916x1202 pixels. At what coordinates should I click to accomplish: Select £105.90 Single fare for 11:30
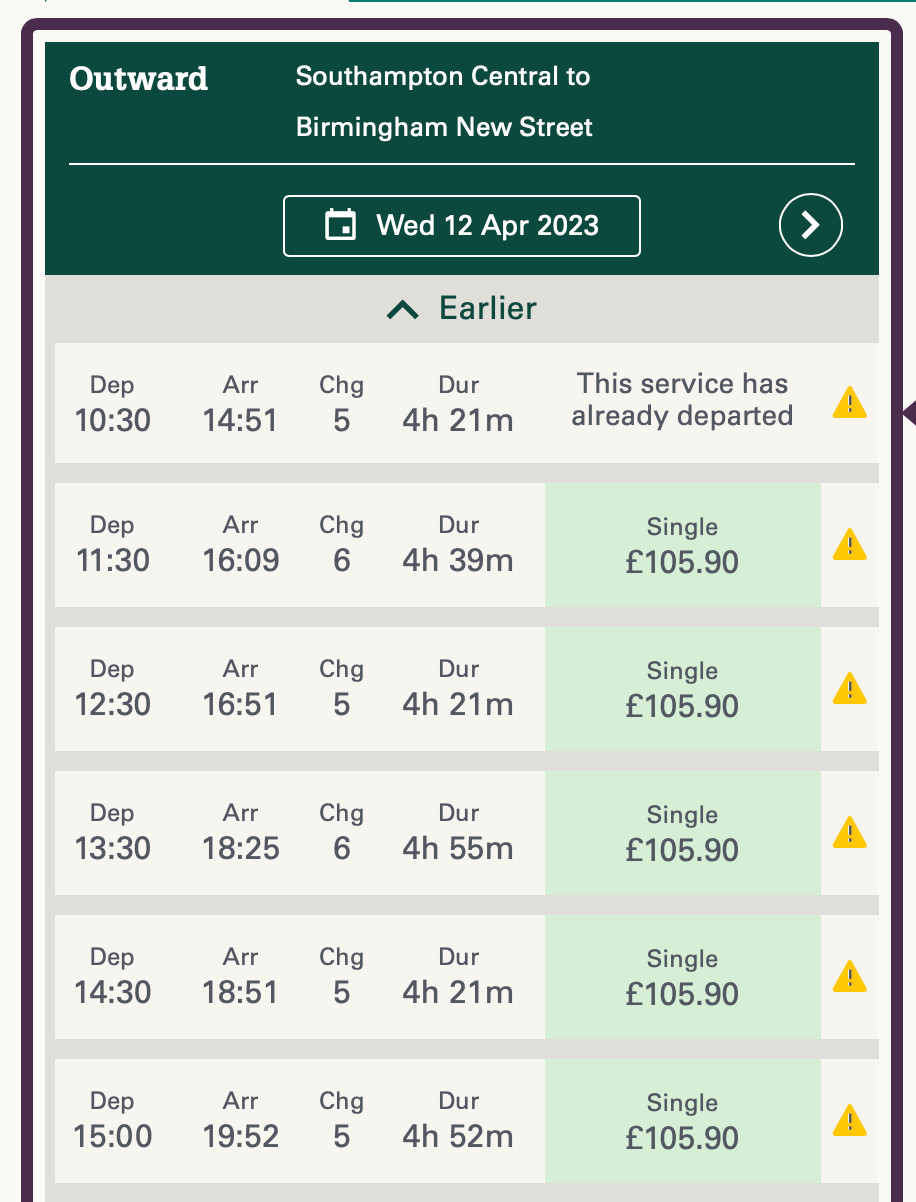point(682,546)
